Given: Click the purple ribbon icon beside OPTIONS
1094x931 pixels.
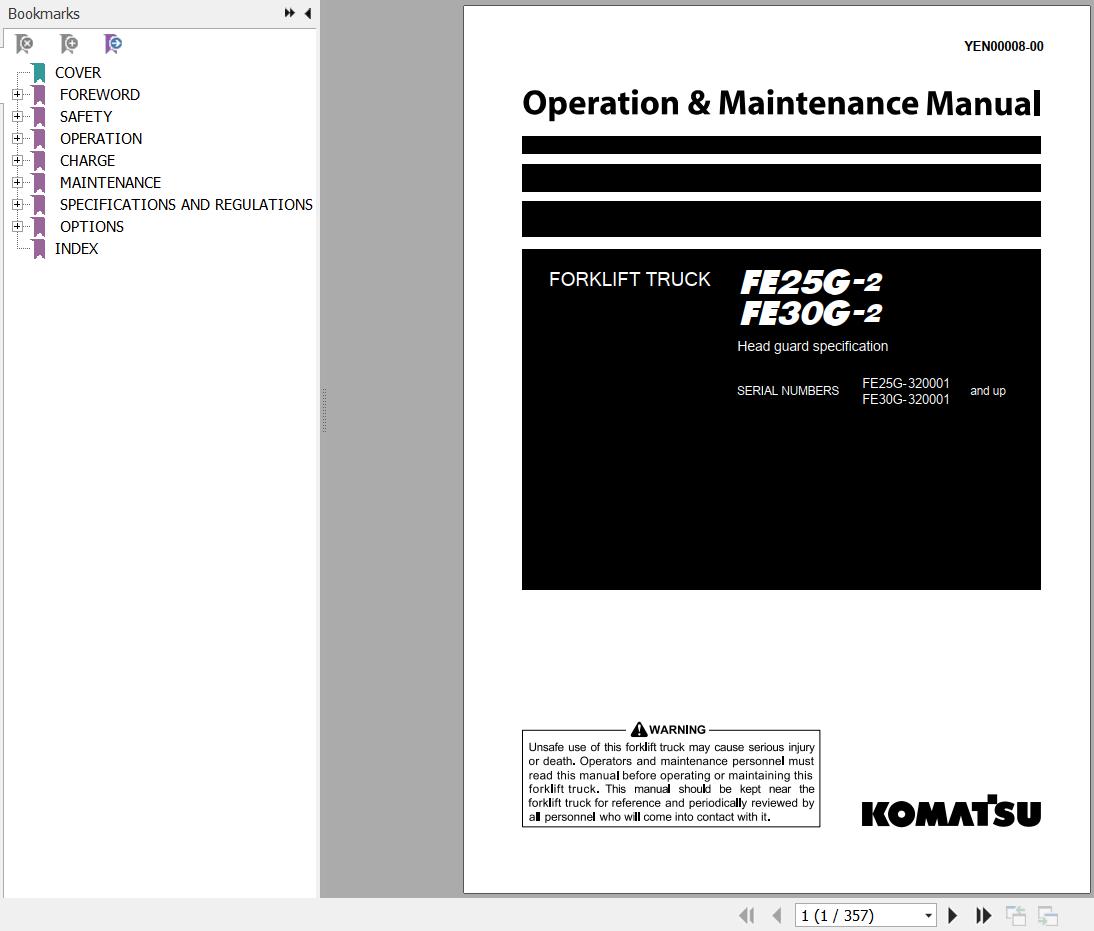Looking at the screenshot, I should (39, 226).
